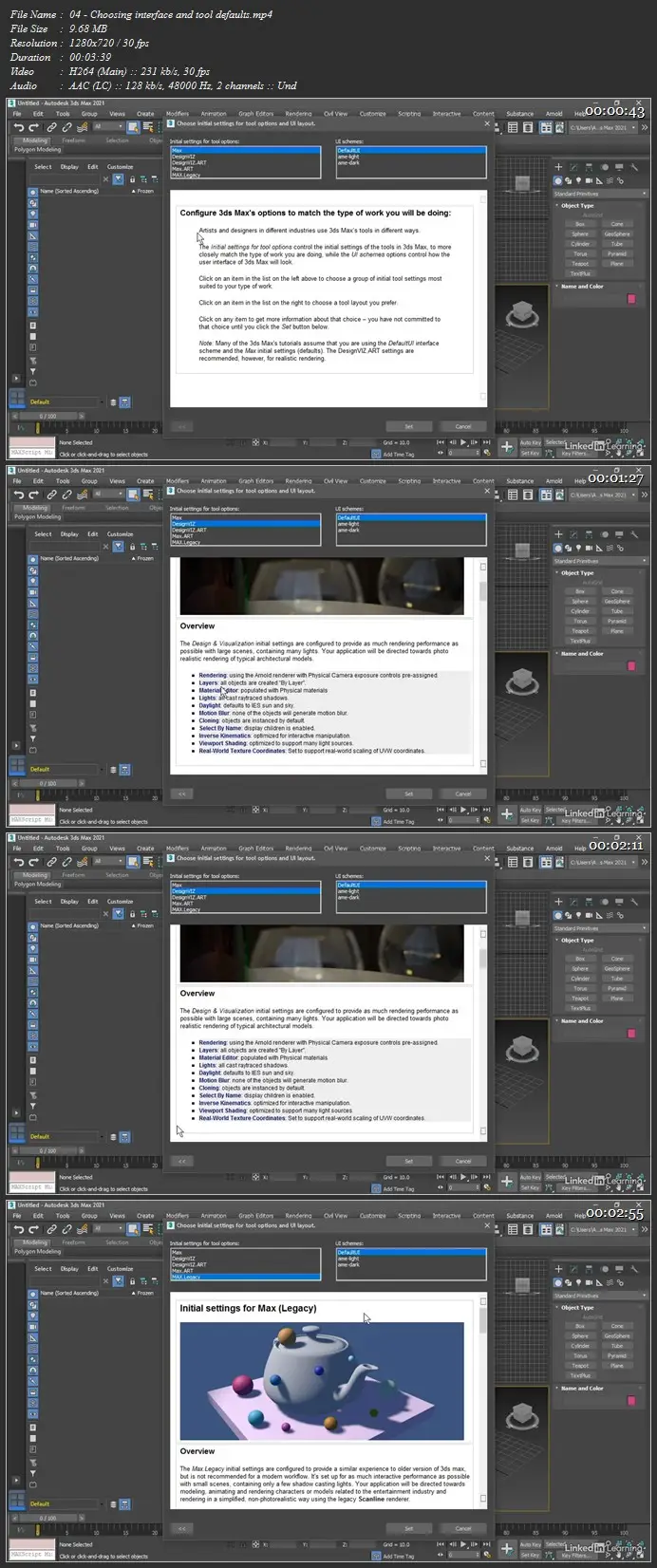The image size is (657, 1568).
Task: Select the Link tool in the 00:02:11 frame
Action: point(52,862)
